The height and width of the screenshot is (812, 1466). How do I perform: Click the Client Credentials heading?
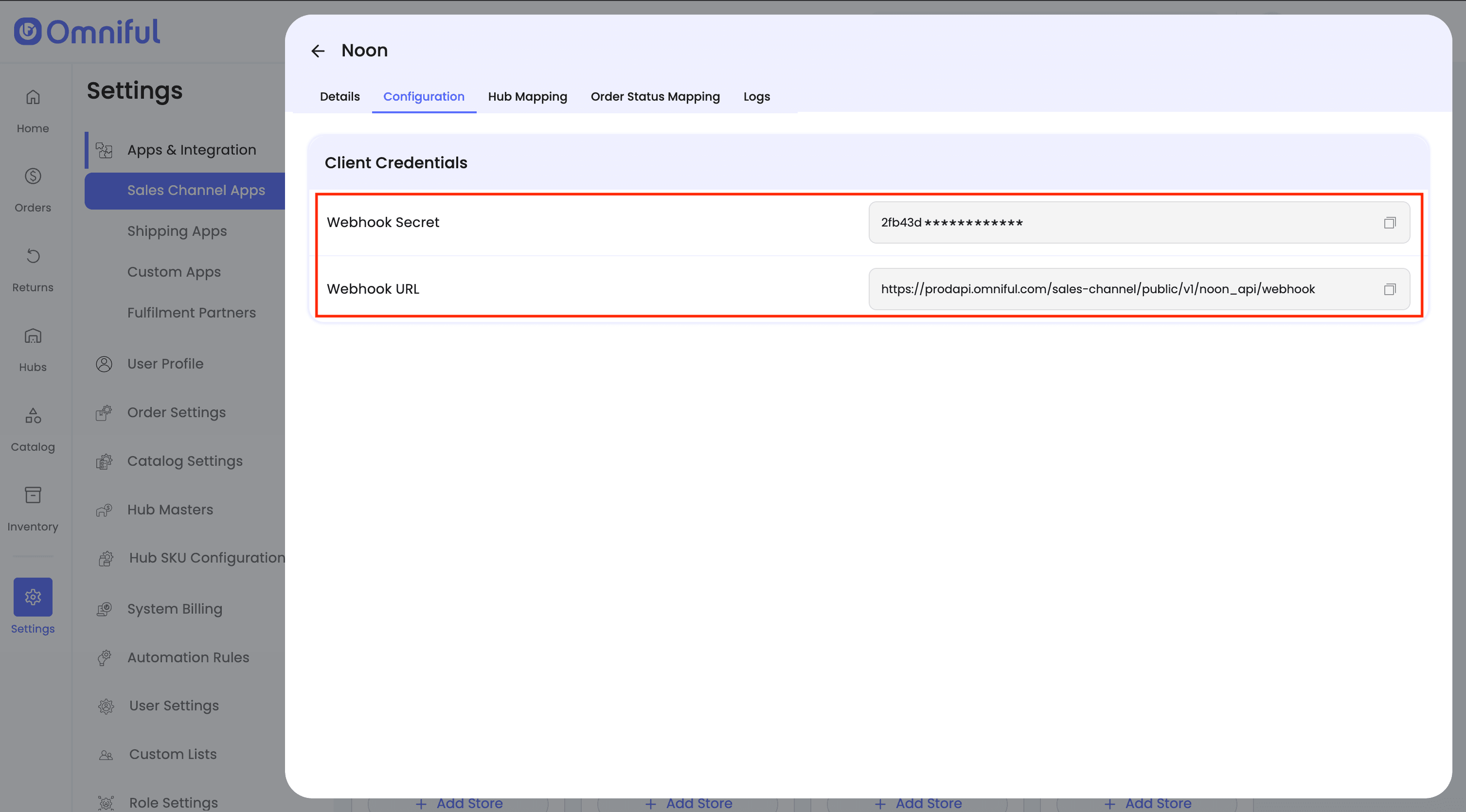[x=396, y=163]
